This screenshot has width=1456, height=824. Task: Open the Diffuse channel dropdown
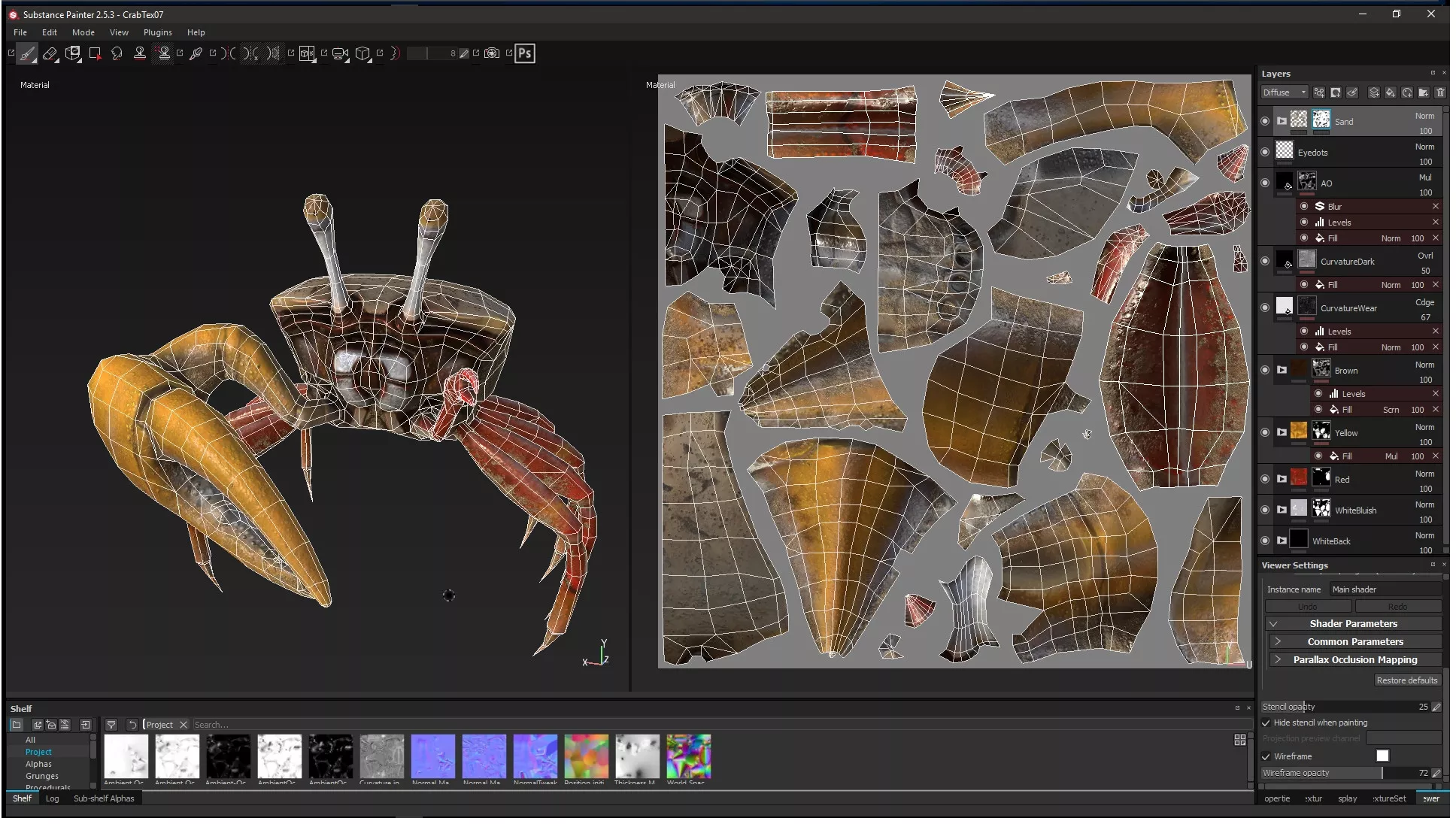point(1285,92)
